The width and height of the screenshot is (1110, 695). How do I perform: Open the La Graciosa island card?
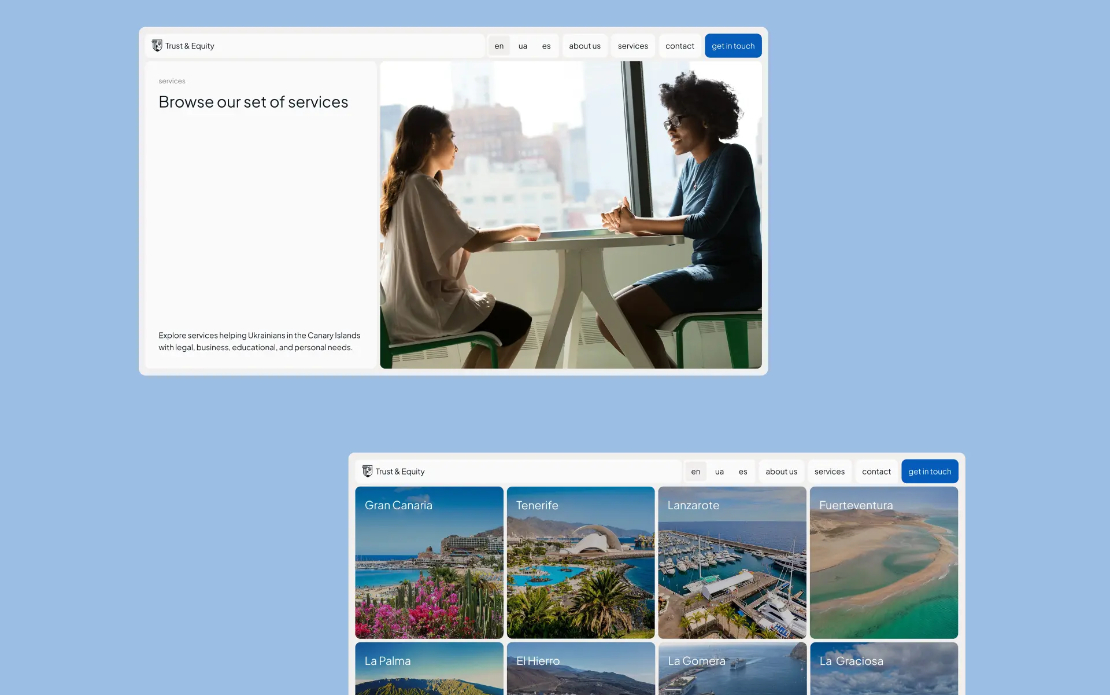point(883,669)
